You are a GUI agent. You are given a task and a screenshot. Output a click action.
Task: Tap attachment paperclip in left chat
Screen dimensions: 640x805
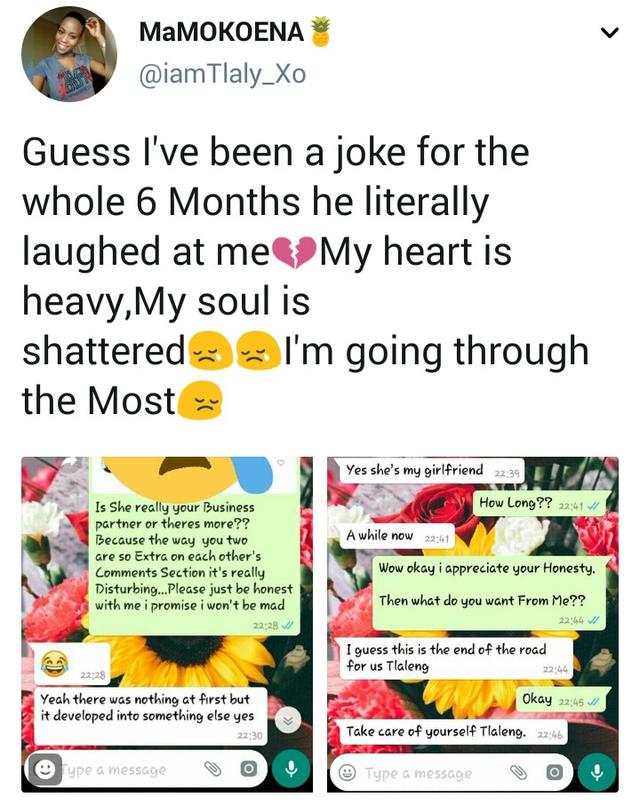pos(213,770)
